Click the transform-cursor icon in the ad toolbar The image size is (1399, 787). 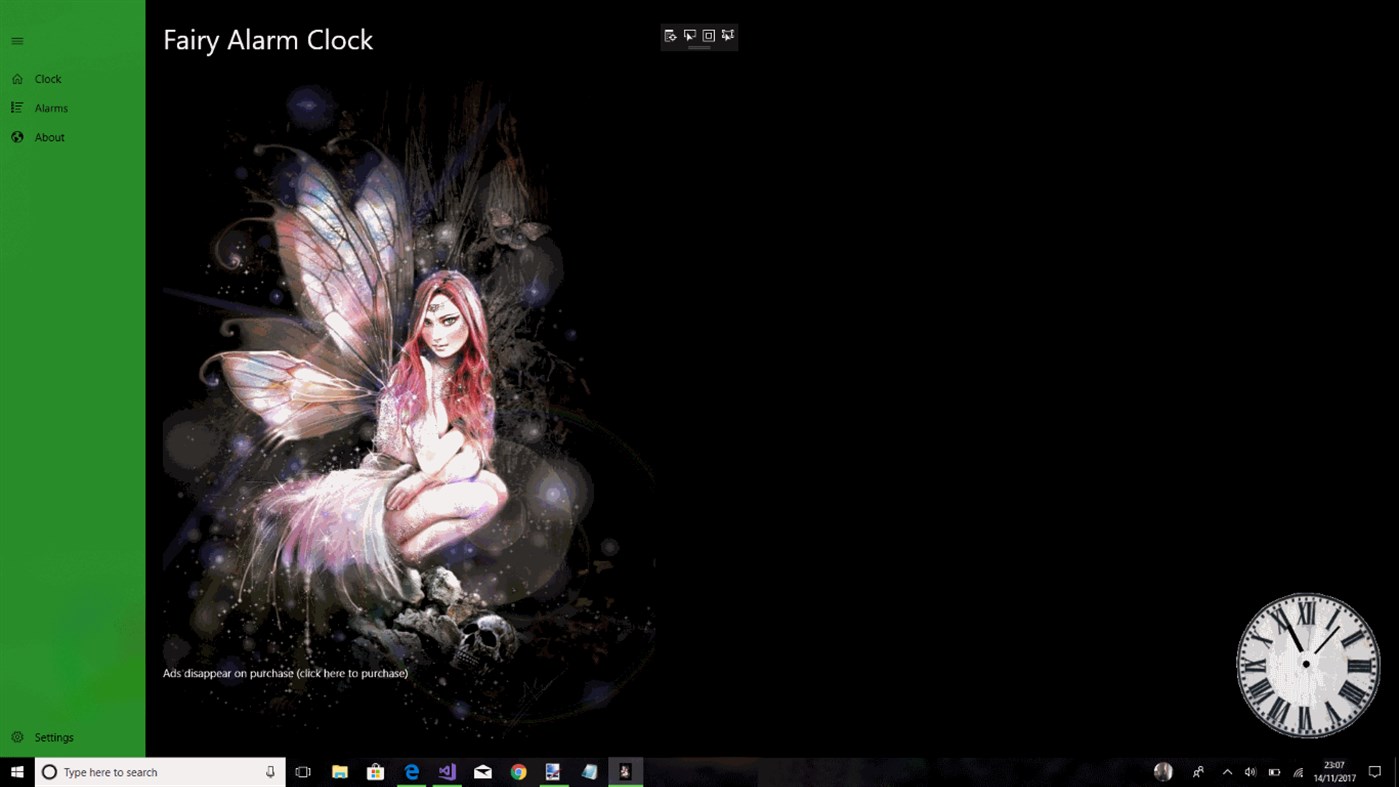tap(727, 36)
